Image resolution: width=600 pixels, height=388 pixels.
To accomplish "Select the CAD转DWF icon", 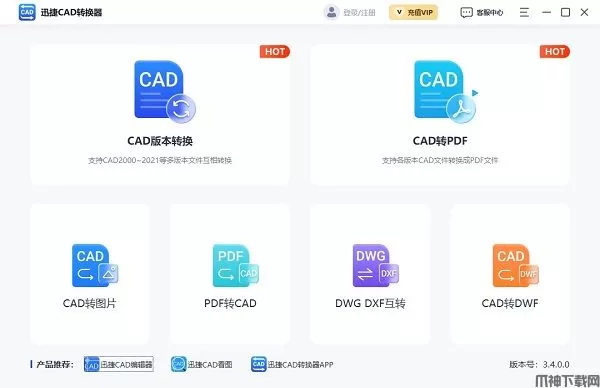I will [x=515, y=266].
